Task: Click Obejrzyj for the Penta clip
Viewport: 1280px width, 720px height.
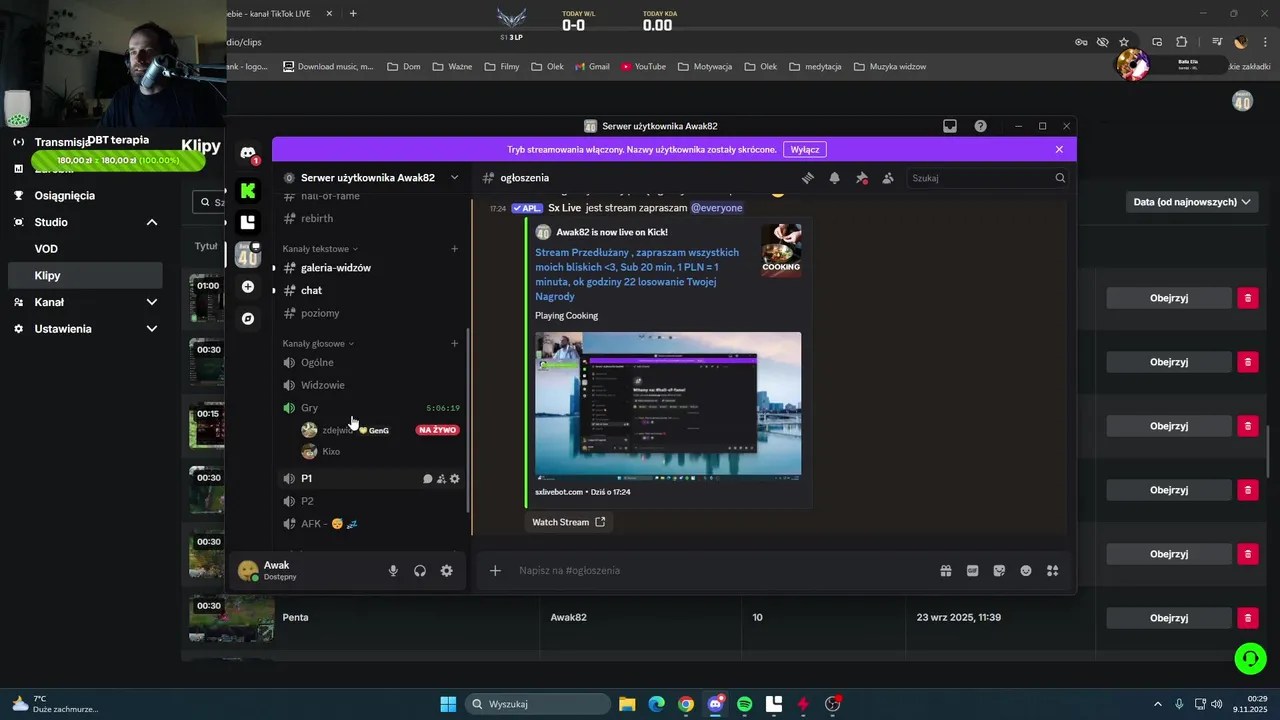Action: (1169, 618)
